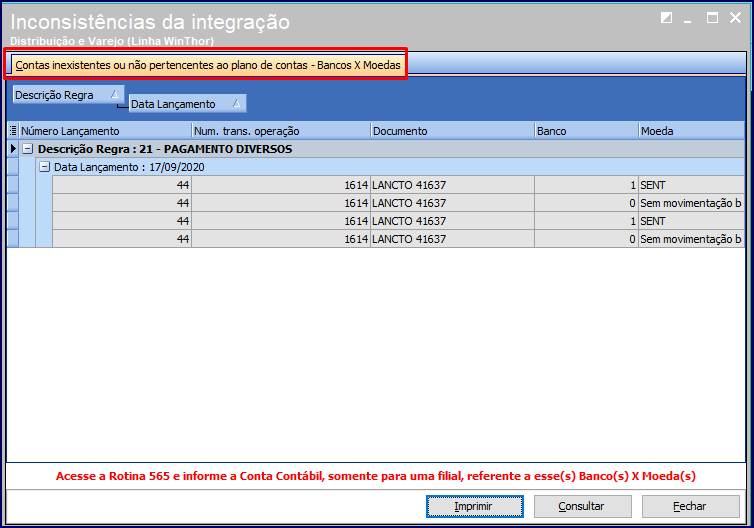
Task: Click the Documento column header
Action: click(x=452, y=131)
